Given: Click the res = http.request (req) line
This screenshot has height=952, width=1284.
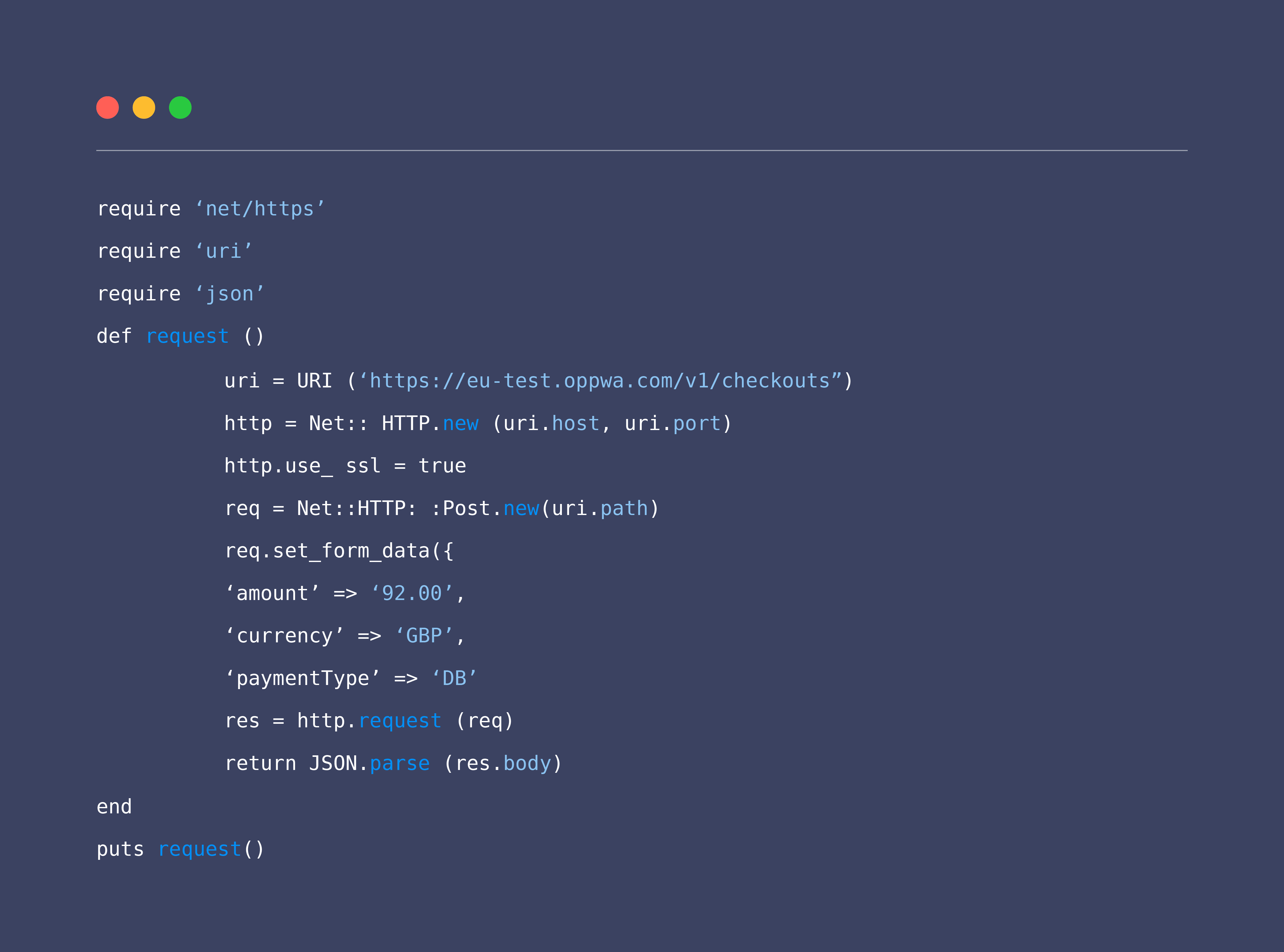Looking at the screenshot, I should [x=369, y=721].
